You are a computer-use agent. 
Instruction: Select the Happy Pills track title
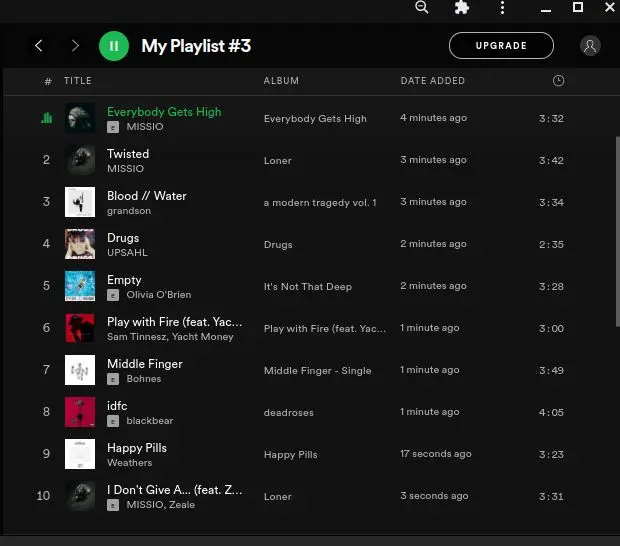click(137, 448)
